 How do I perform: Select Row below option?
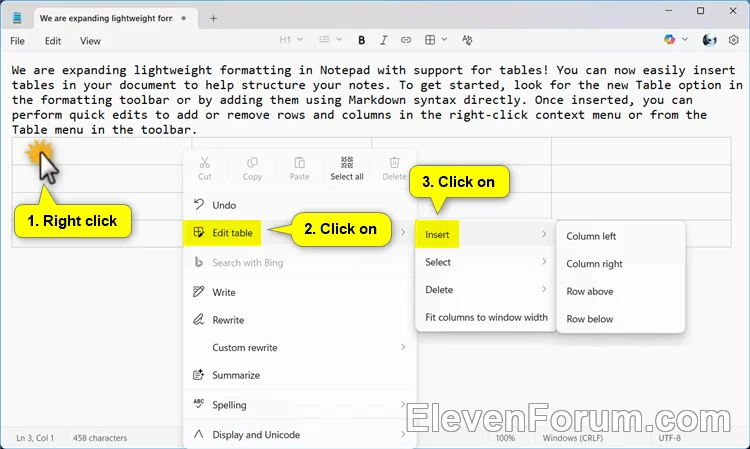pyautogui.click(x=621, y=319)
